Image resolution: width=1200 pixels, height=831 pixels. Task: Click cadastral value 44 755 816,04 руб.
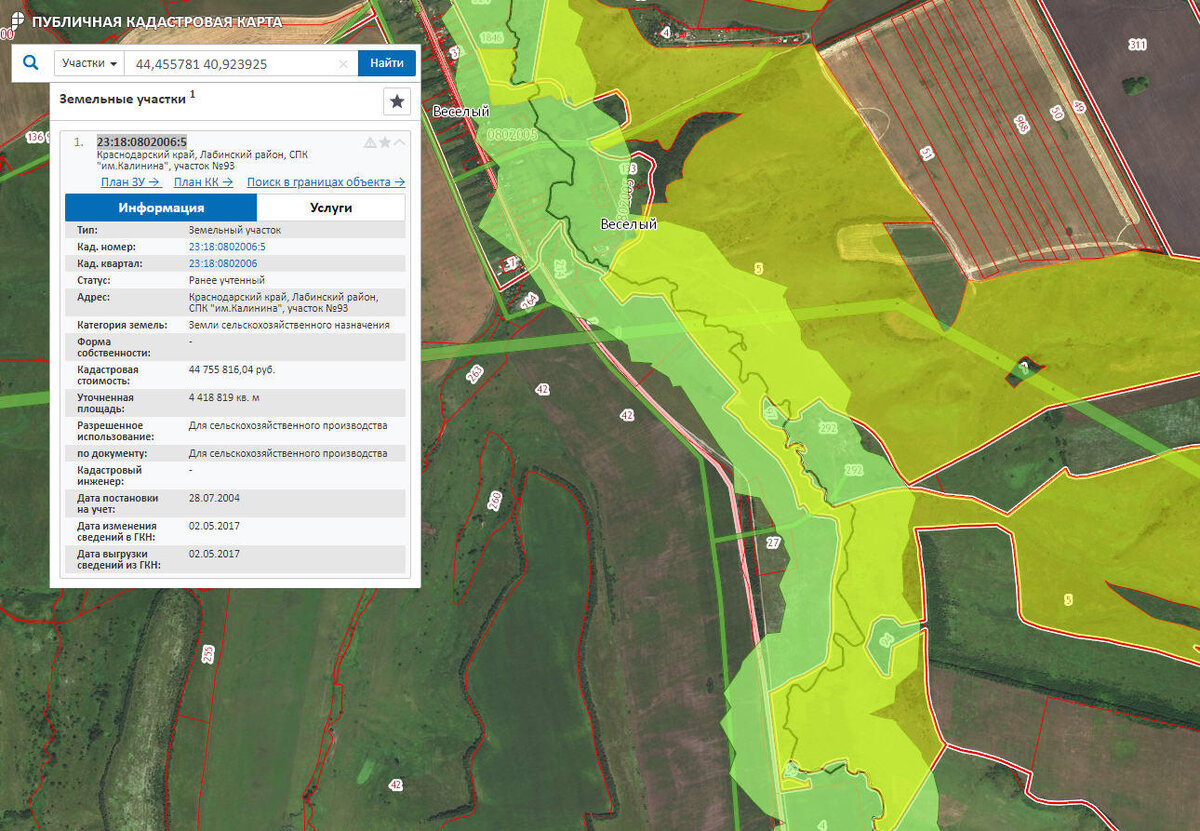tap(232, 369)
